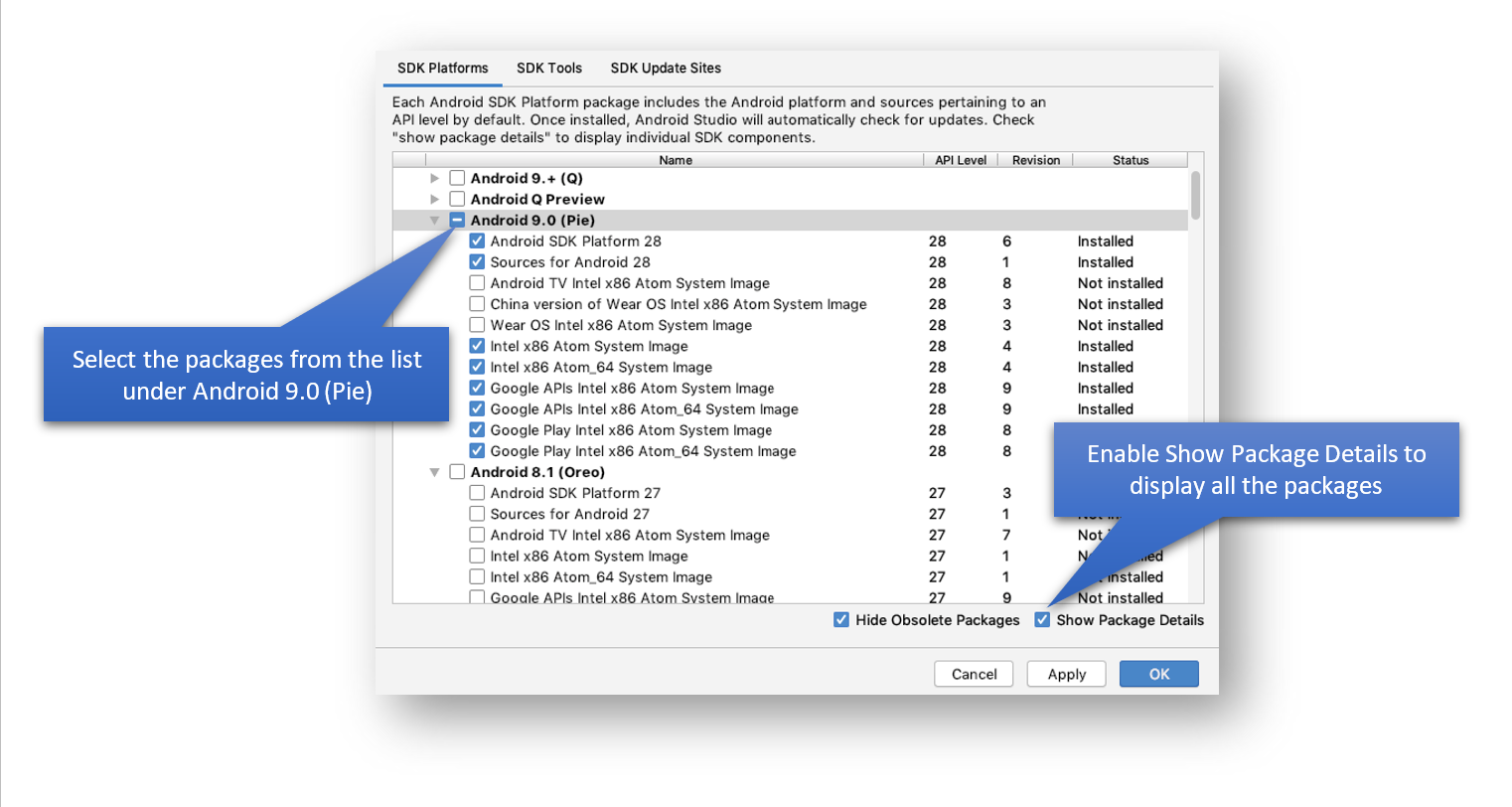Check Android TV Intel x86 Atom System Image API 27
Screen dimensions: 1512x807
pos(477,536)
